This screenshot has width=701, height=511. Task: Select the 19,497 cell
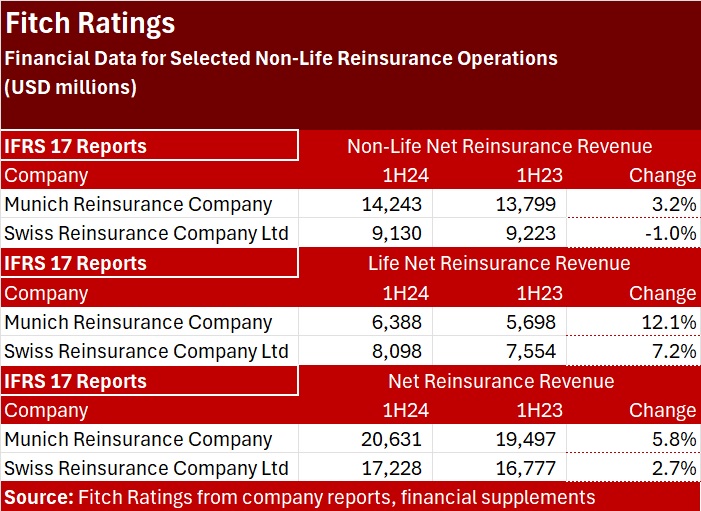pyautogui.click(x=530, y=439)
